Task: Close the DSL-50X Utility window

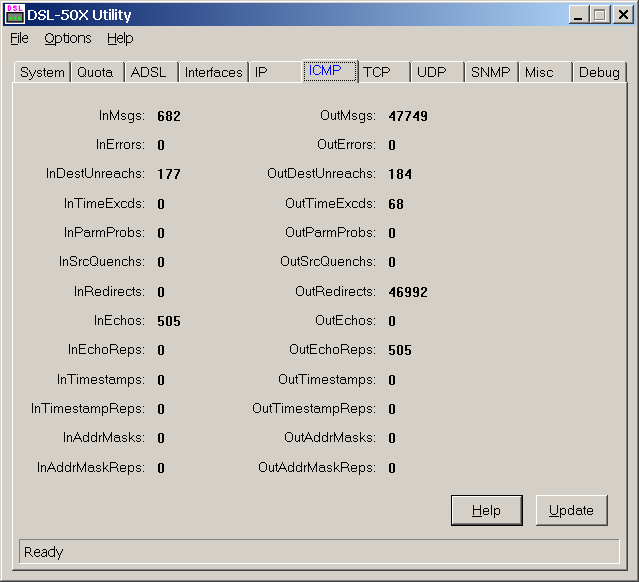Action: [x=623, y=15]
